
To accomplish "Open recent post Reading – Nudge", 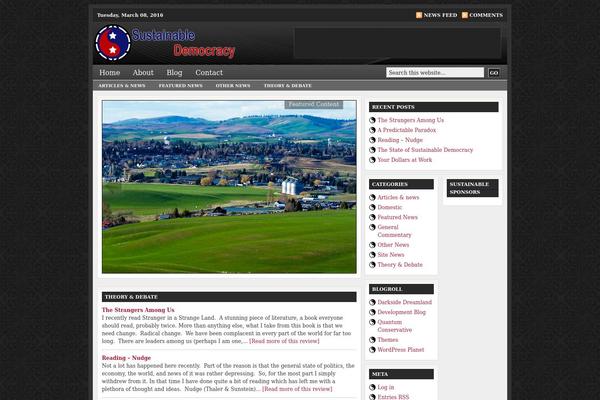I will click(400, 140).
